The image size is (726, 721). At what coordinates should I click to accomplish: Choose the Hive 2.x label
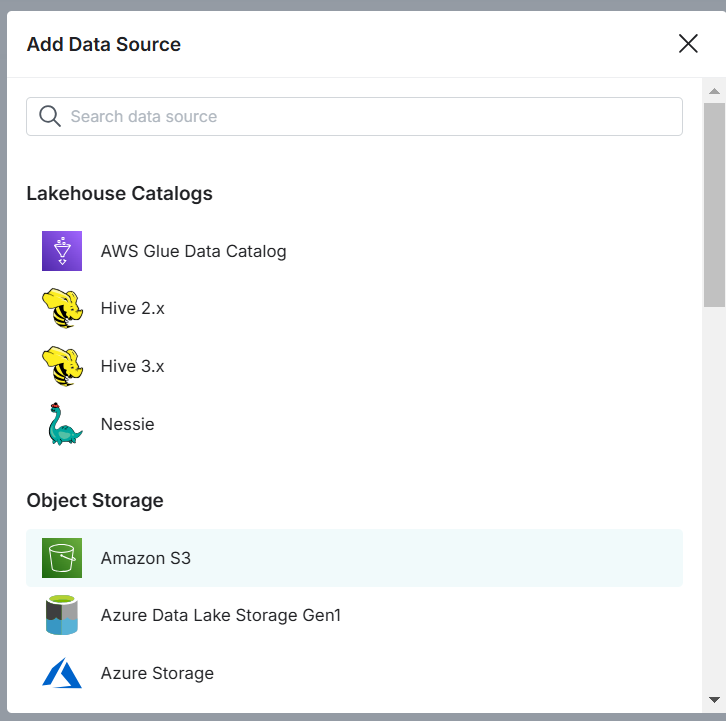coord(132,309)
